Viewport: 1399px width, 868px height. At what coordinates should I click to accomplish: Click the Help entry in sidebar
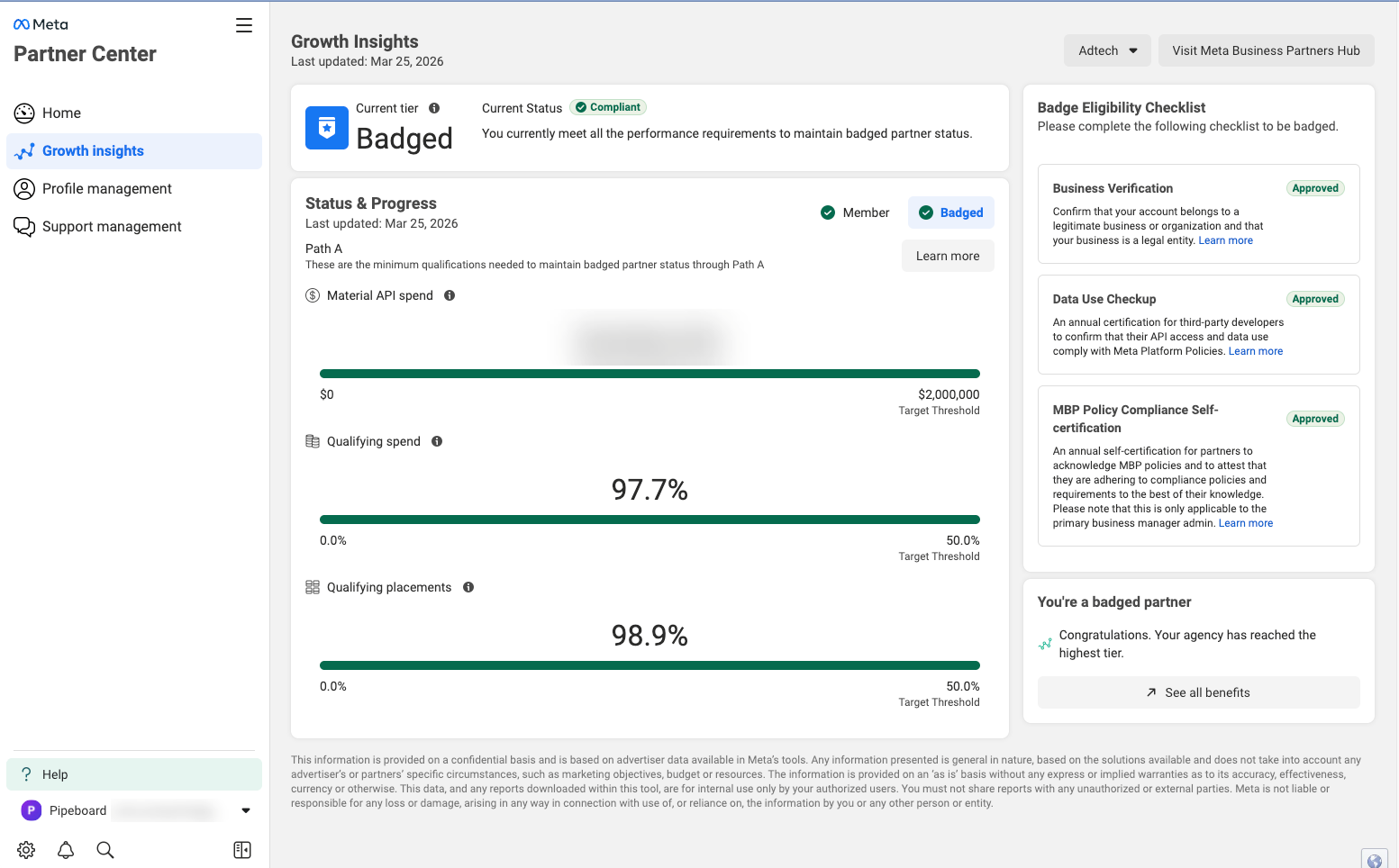54,774
